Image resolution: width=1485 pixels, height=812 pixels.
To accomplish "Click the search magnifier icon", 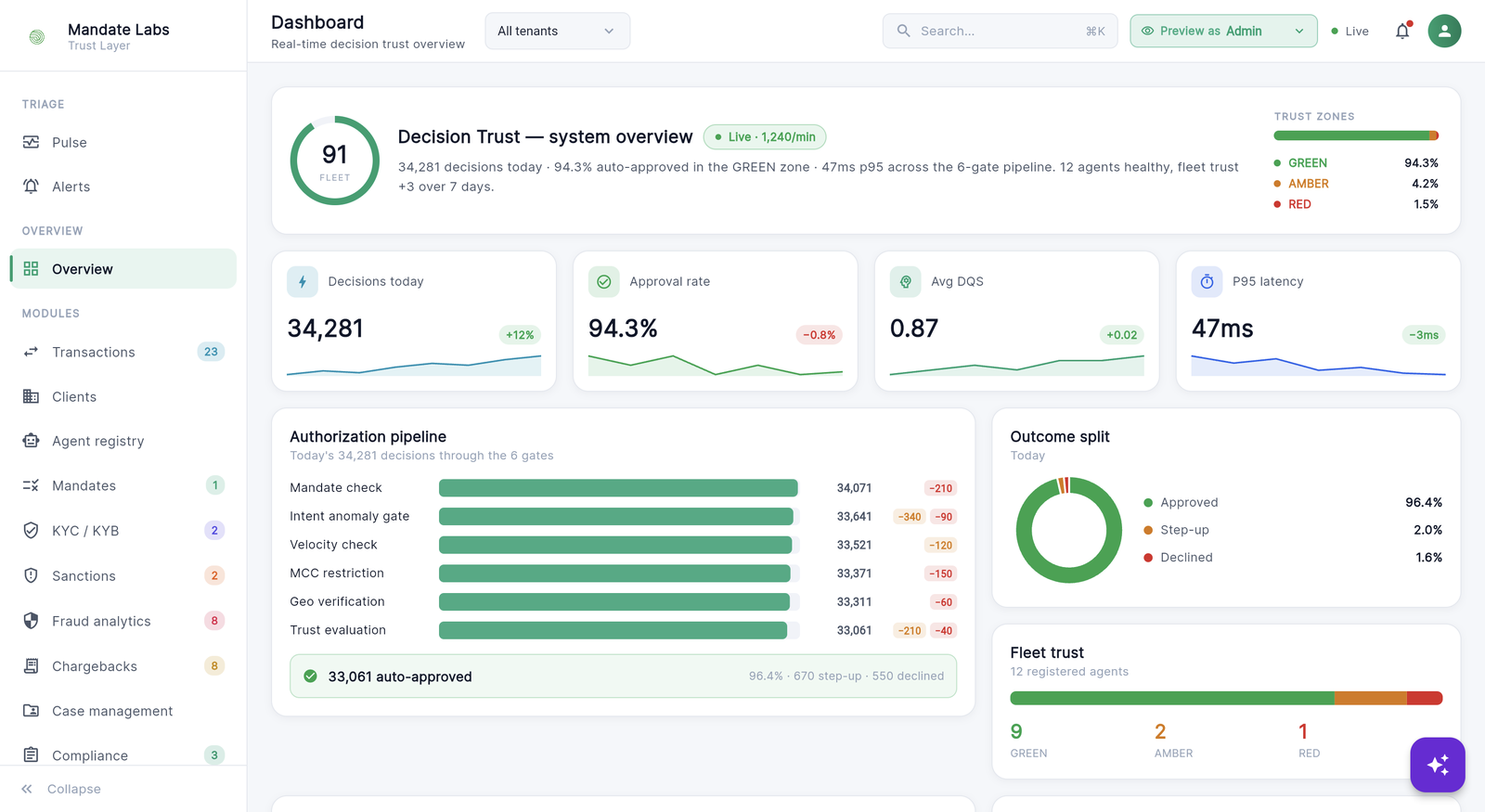I will pos(903,31).
